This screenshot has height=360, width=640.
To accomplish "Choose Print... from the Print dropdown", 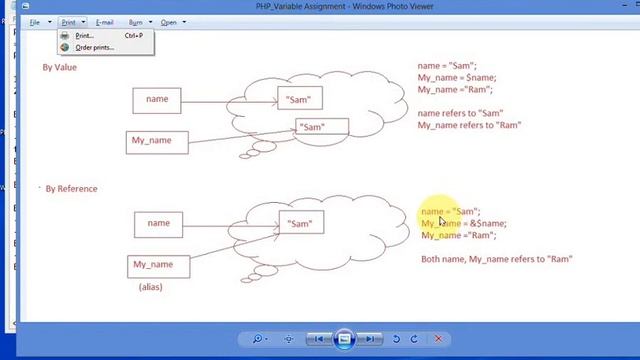I will click(x=106, y=36).
